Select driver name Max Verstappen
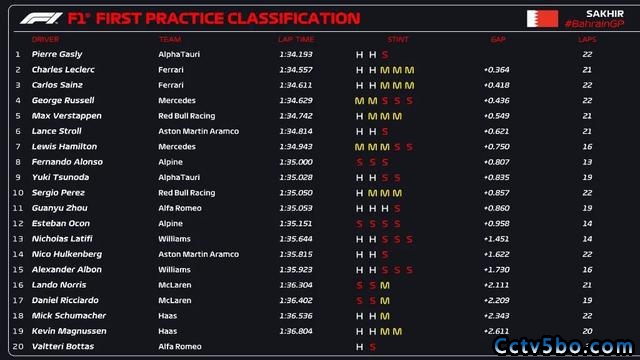 click(x=67, y=116)
